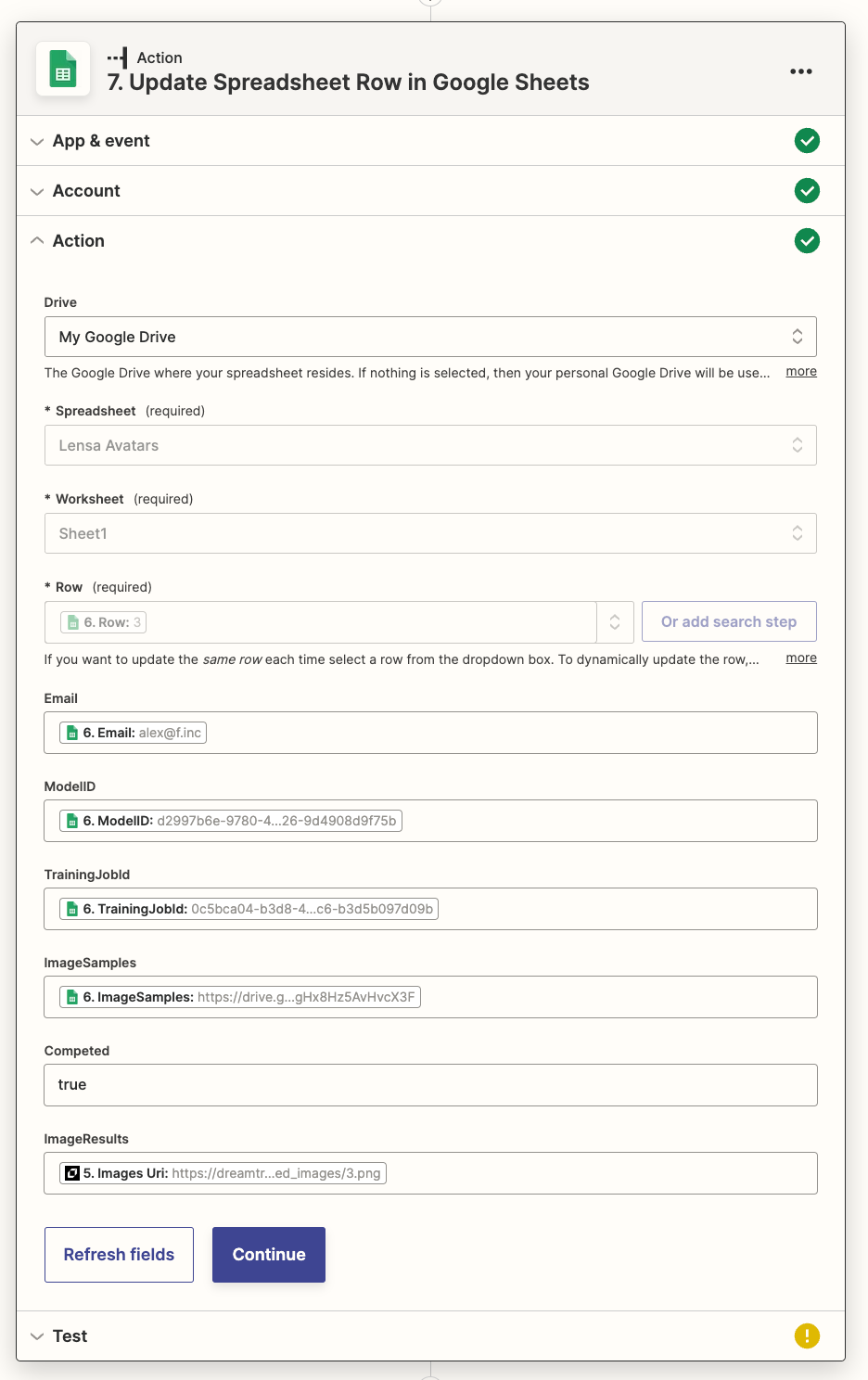Screen dimensions: 868x1380
Task: Expand the Account section
Action: 86,191
